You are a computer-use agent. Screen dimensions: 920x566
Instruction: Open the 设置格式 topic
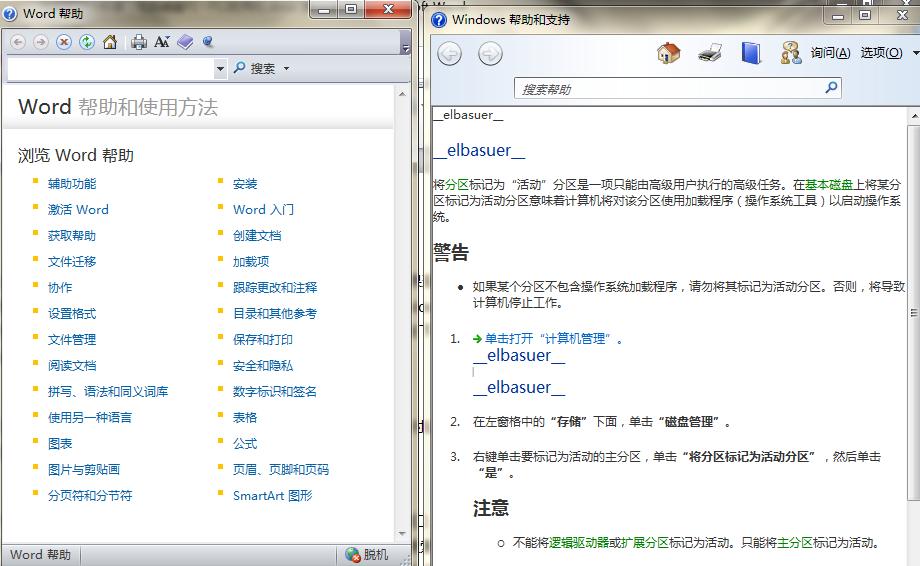click(72, 314)
